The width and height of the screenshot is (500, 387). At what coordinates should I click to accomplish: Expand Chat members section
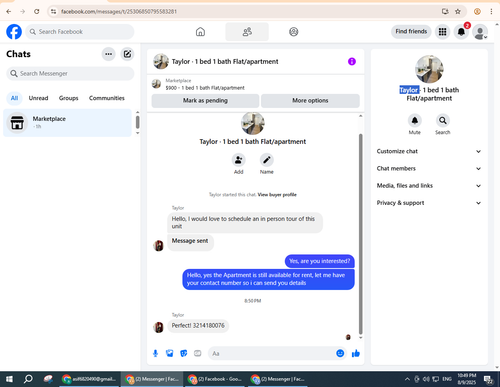[429, 168]
